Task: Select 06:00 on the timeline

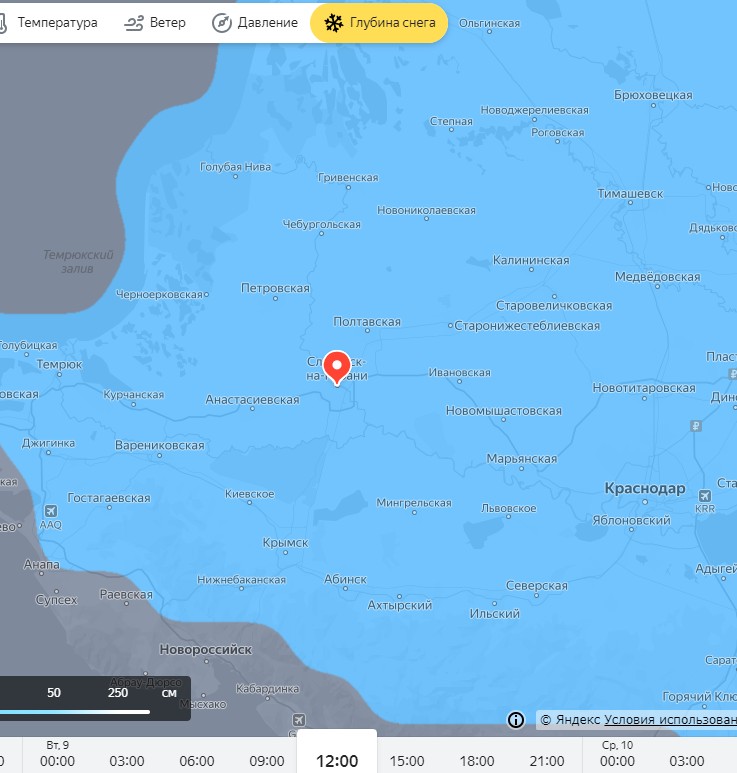Action: (x=197, y=761)
